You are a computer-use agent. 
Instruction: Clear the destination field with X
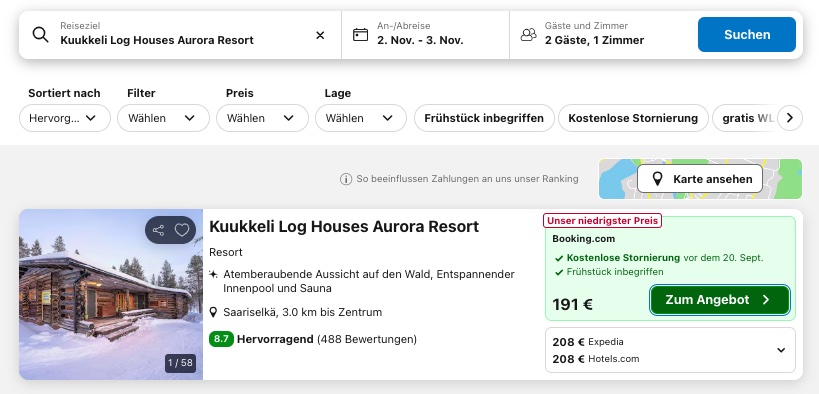click(x=320, y=35)
